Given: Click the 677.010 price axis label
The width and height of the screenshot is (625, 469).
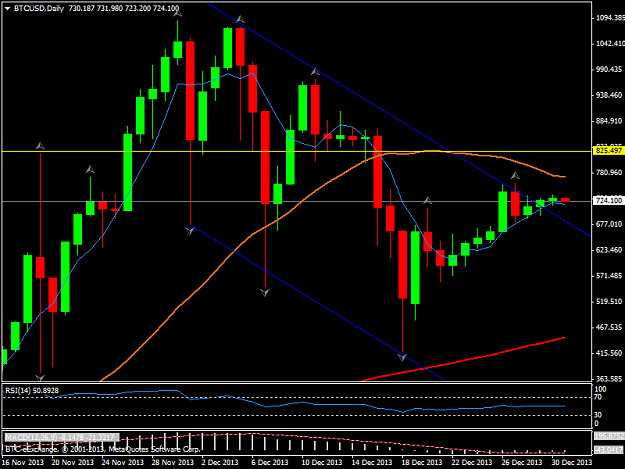Looking at the screenshot, I should pos(609,224).
